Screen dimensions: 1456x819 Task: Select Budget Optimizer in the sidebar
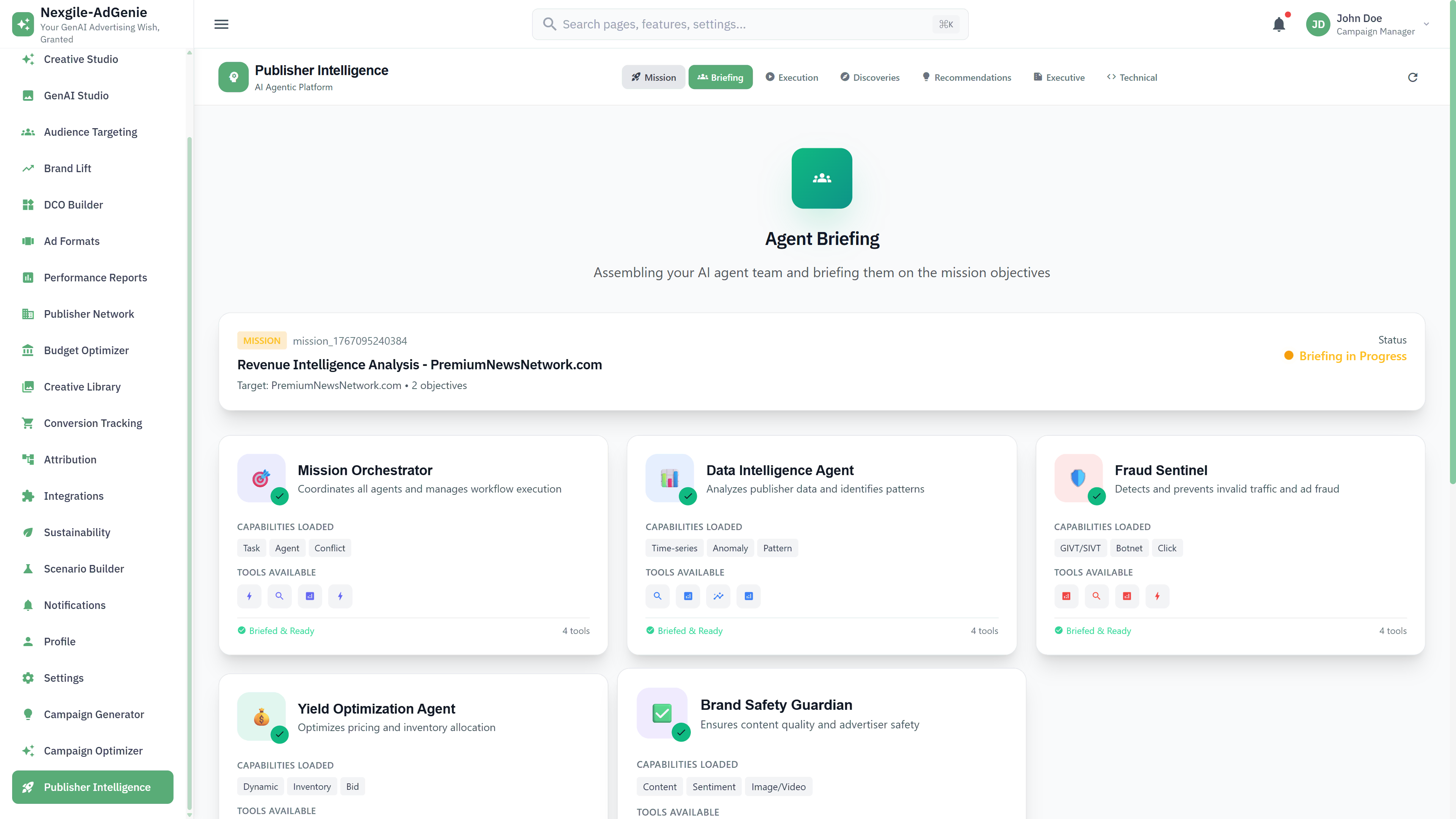click(x=86, y=350)
